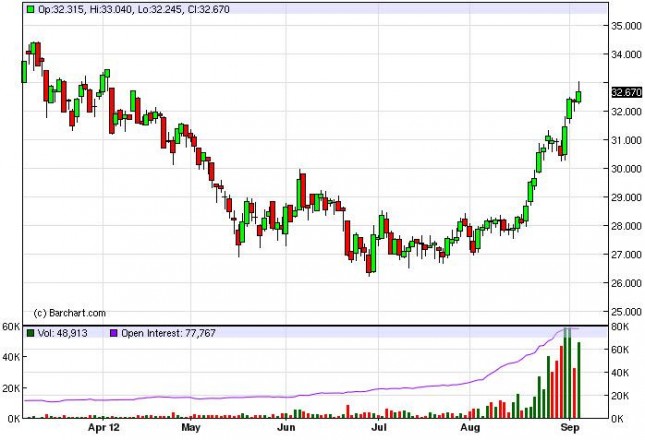Viewport: 645px width, 440px height.
Task: Click the 60K left volume axis label
Action: tap(11, 327)
